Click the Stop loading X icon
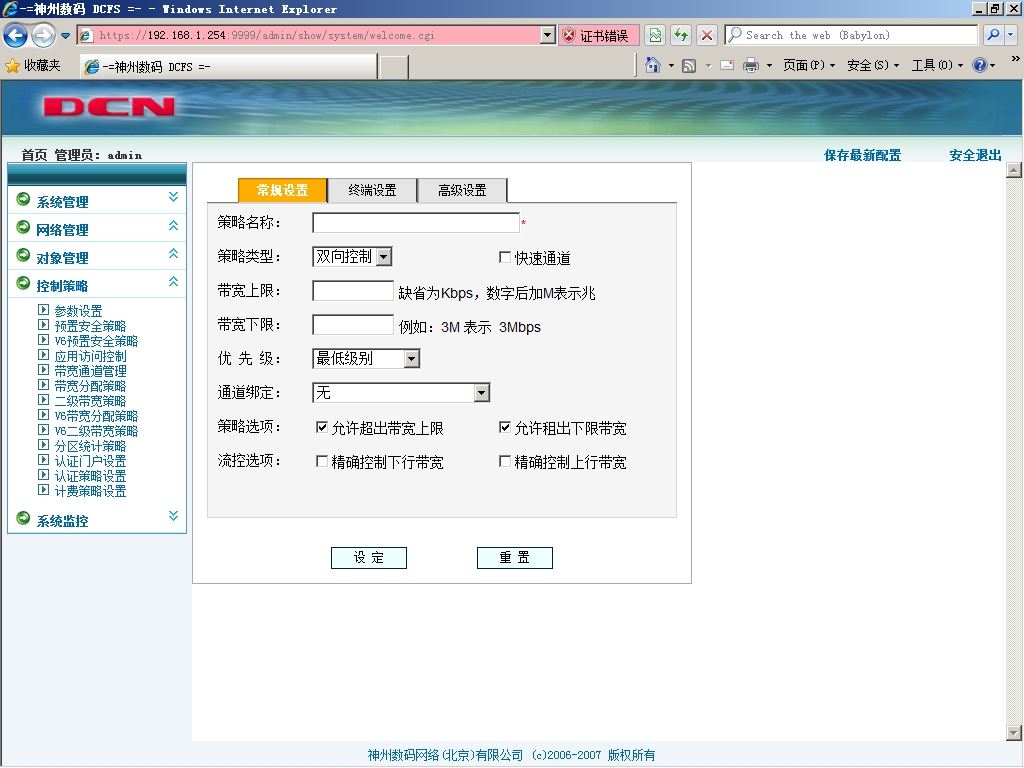The height and width of the screenshot is (768, 1024). pos(707,35)
